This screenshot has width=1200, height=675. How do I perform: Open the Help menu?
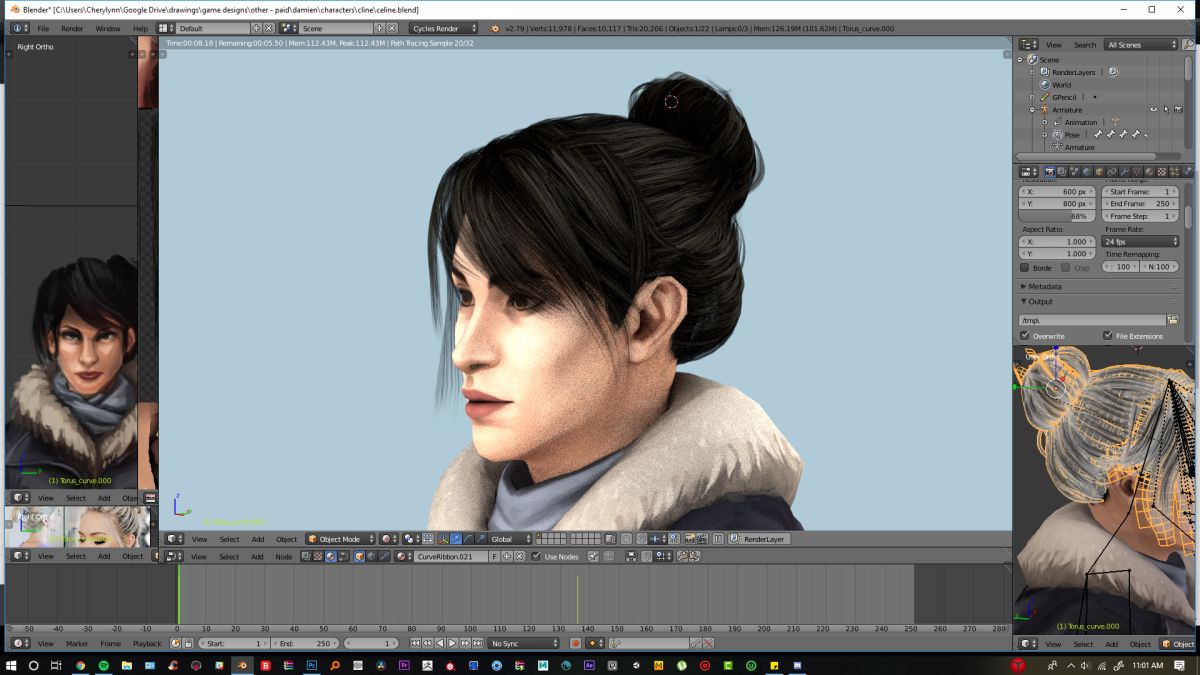tap(140, 28)
